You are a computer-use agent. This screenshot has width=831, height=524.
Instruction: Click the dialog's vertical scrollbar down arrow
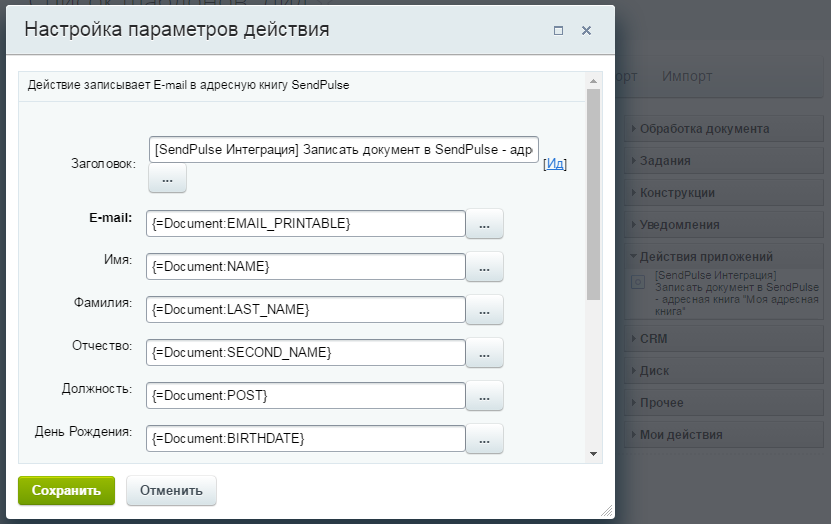(593, 453)
